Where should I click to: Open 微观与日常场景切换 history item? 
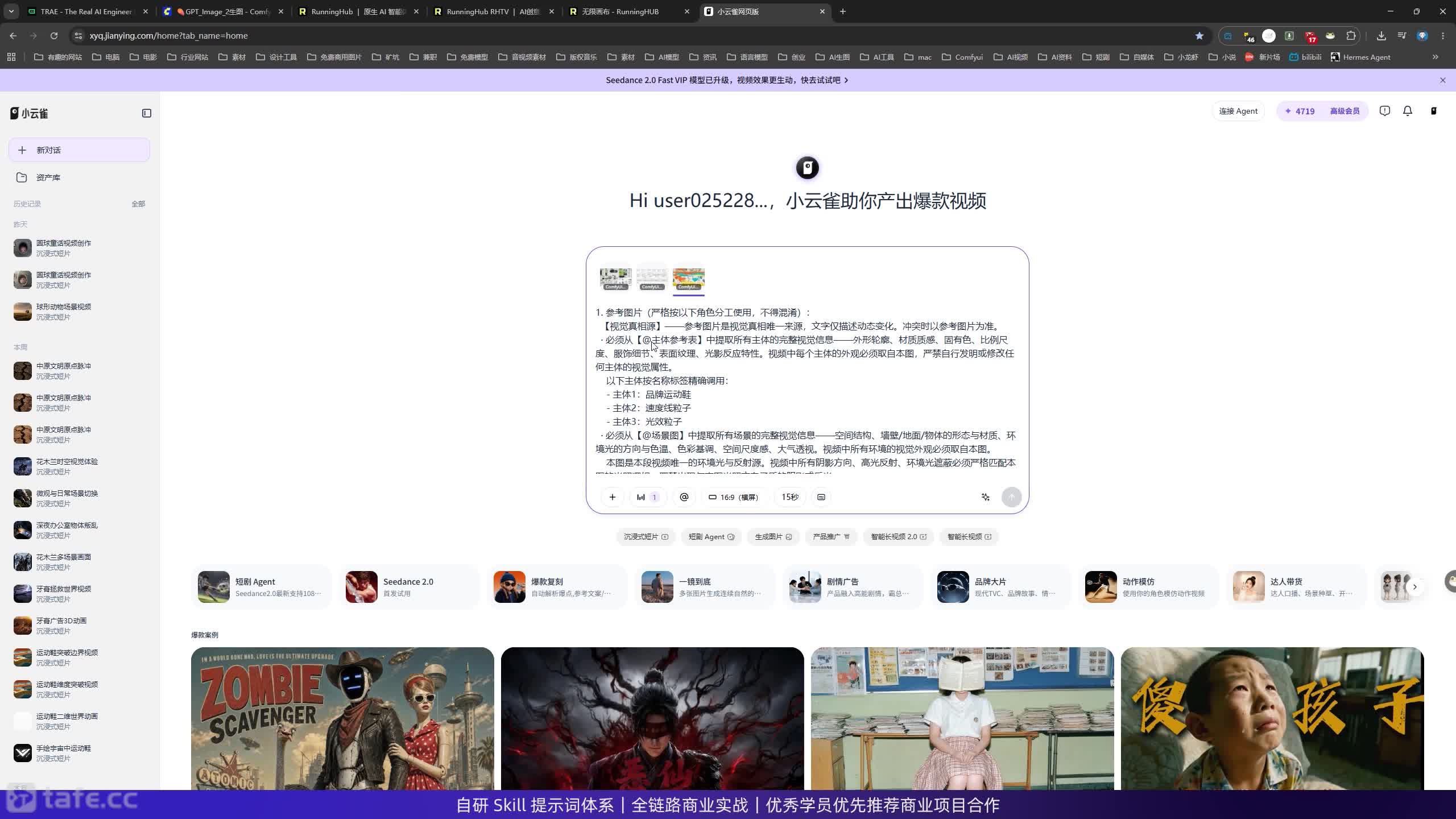tap(79, 498)
